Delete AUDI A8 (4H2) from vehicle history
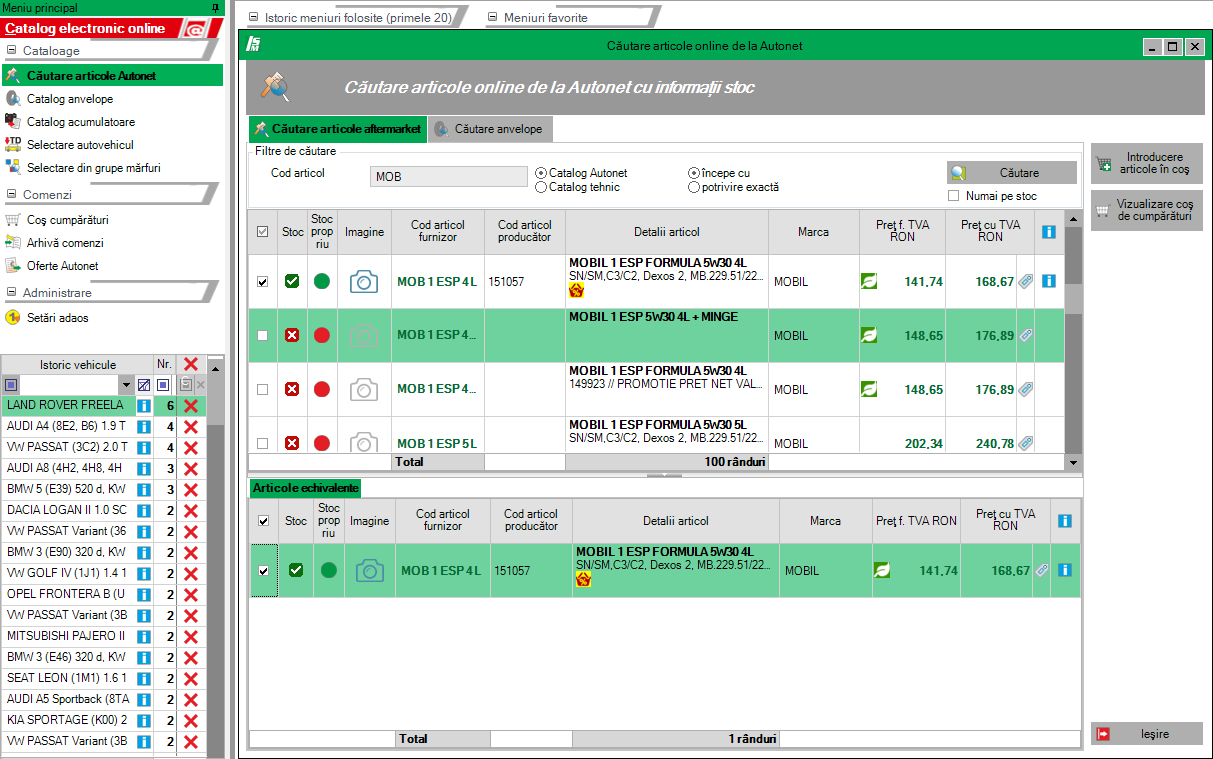 190,468
